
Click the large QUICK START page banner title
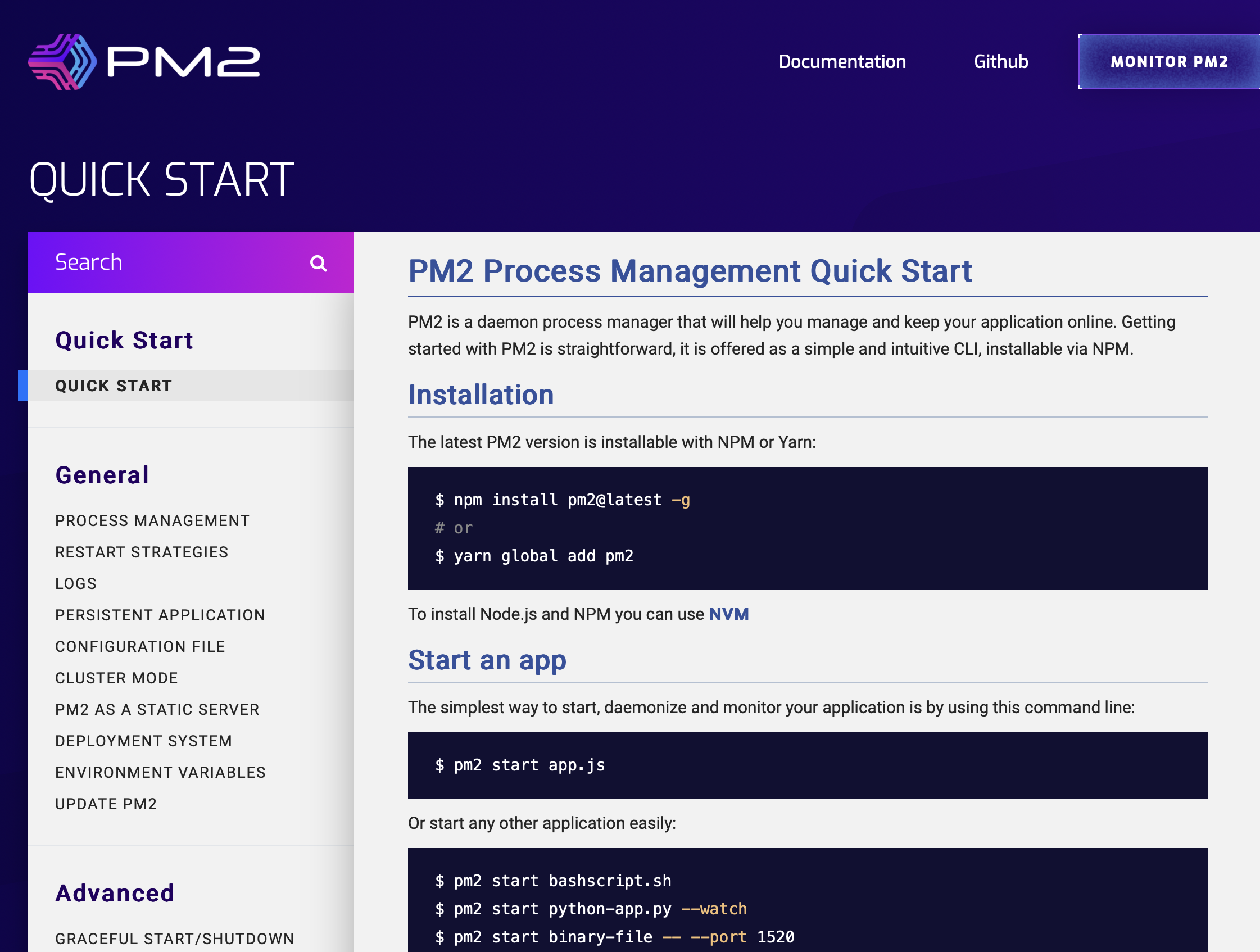click(162, 180)
